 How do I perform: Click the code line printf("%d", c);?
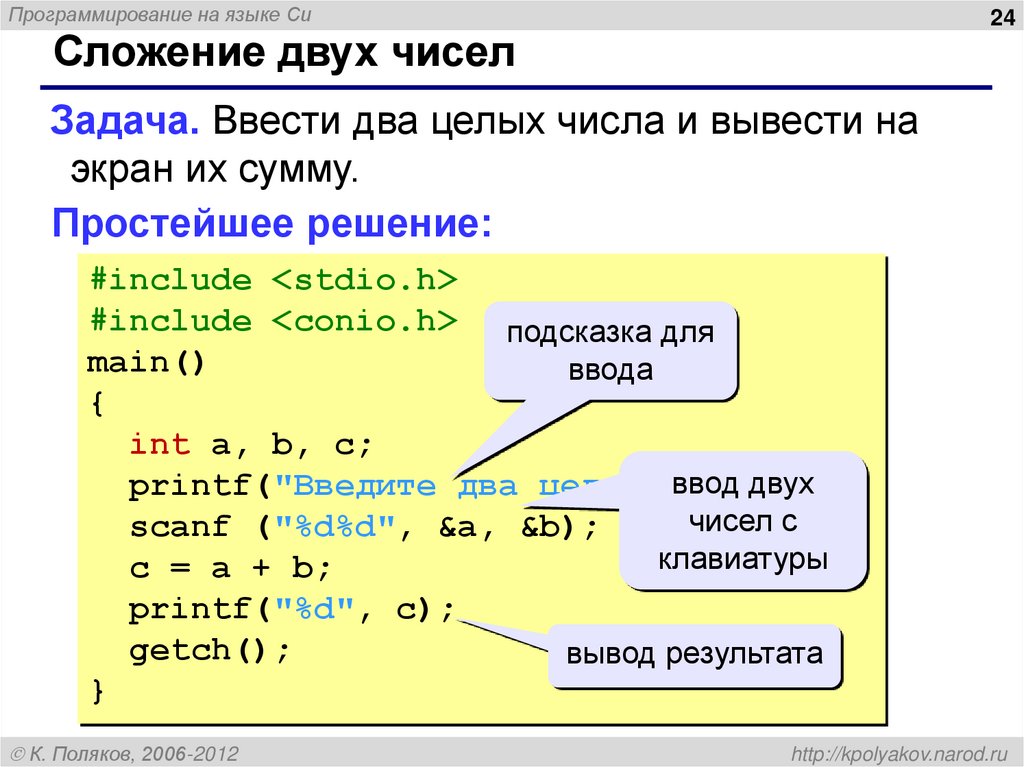click(291, 609)
